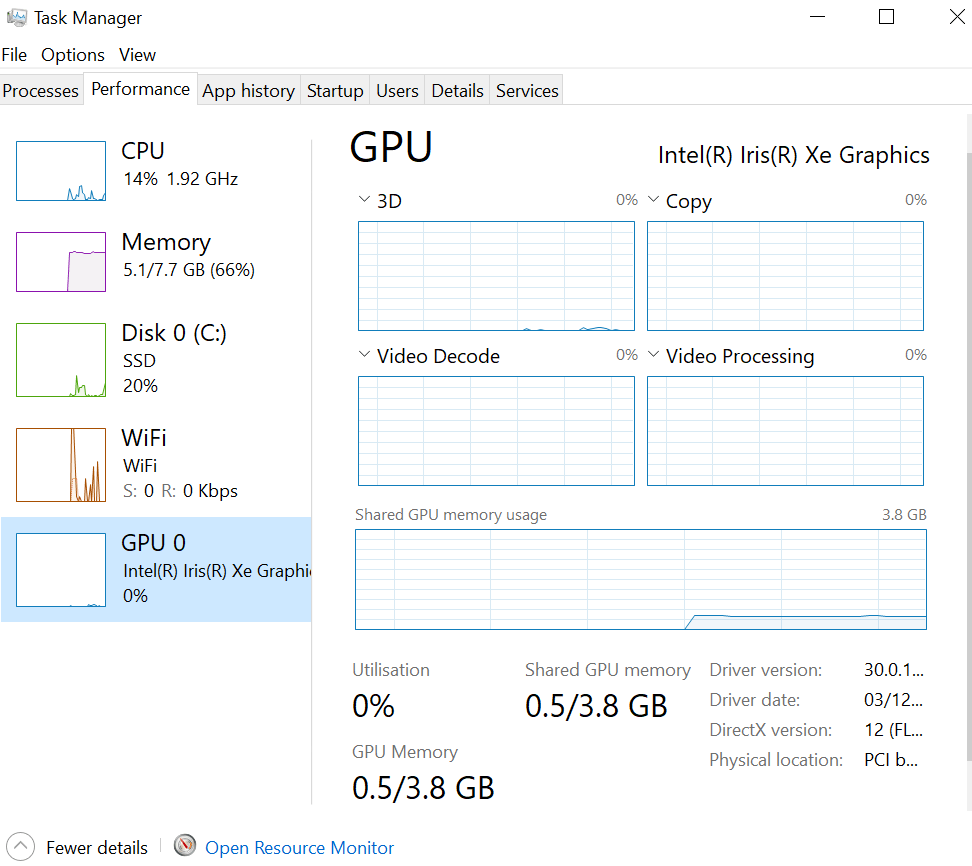Maximize the Task Manager window
This screenshot has height=866, width=972.
pyautogui.click(x=886, y=17)
